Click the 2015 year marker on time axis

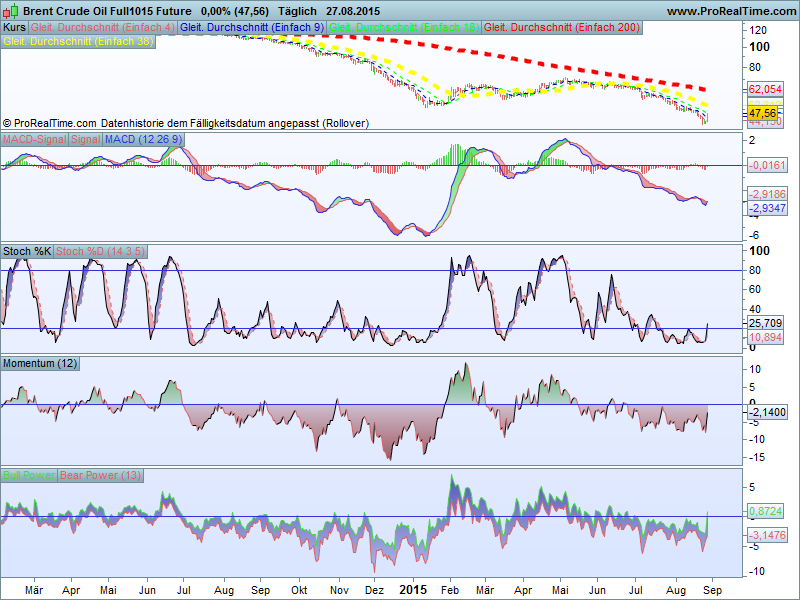tap(413, 590)
